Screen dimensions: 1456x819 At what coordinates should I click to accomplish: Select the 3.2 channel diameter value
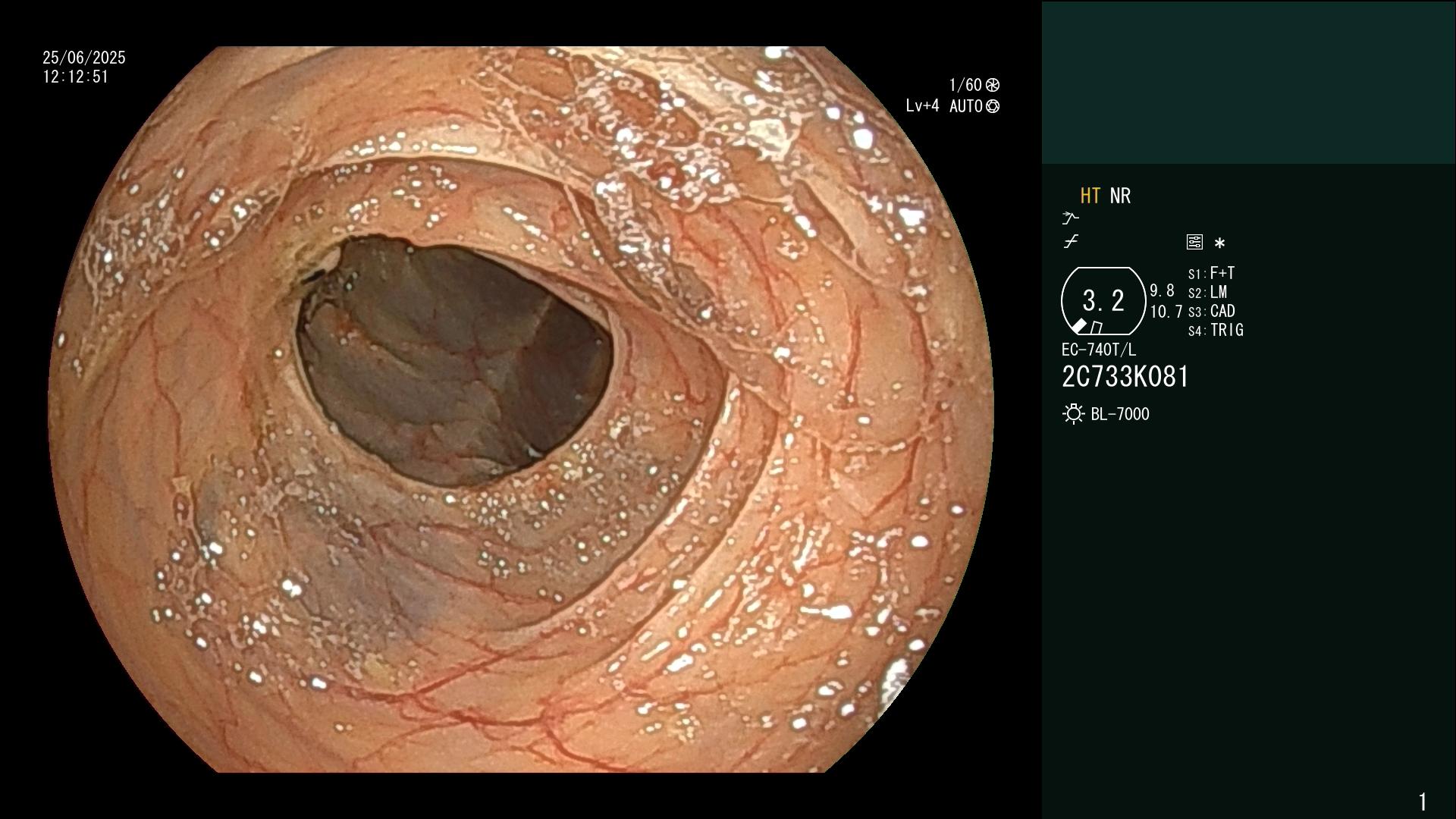coord(1103,300)
